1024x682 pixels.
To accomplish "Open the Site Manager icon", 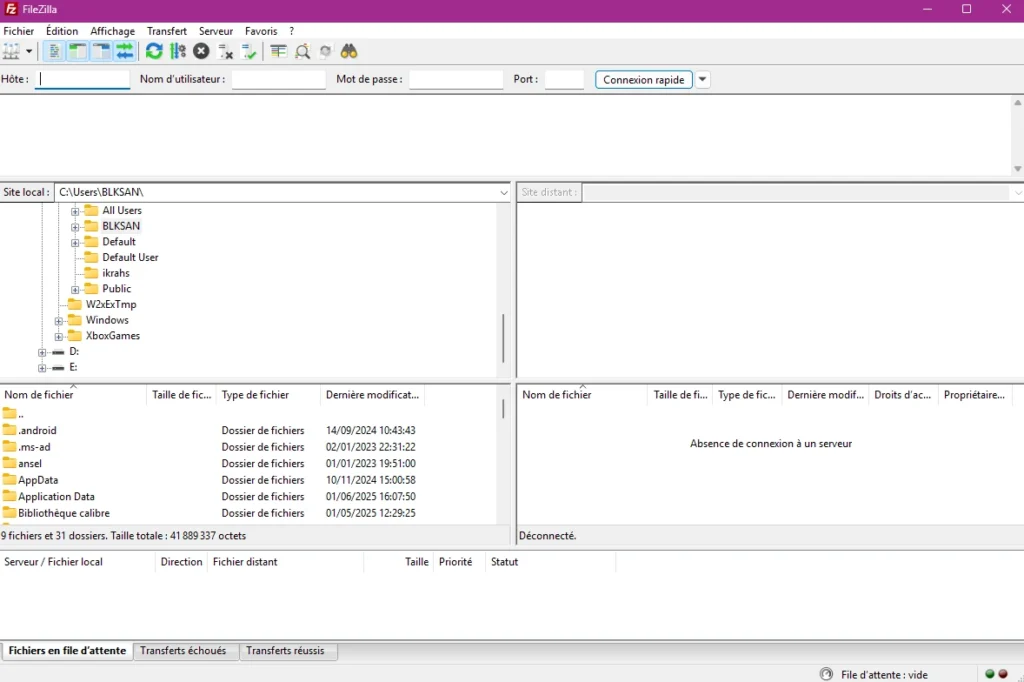I will 12,52.
